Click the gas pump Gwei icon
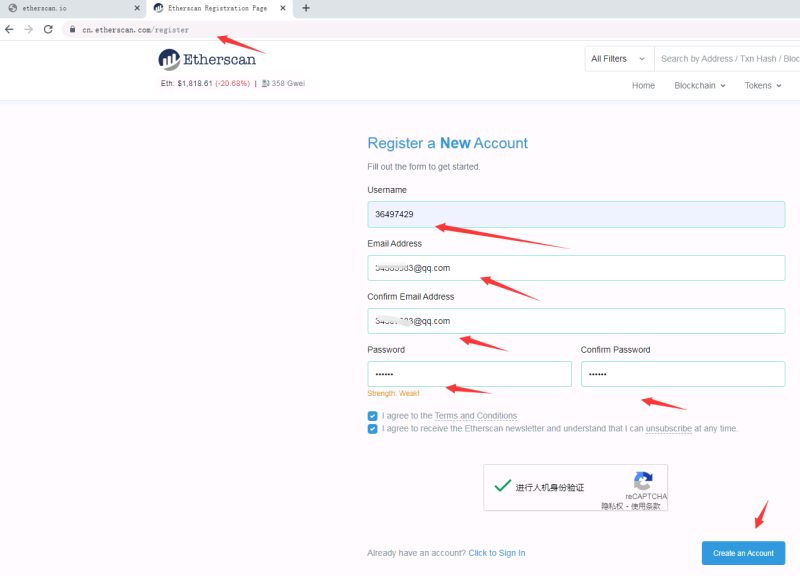 265,83
